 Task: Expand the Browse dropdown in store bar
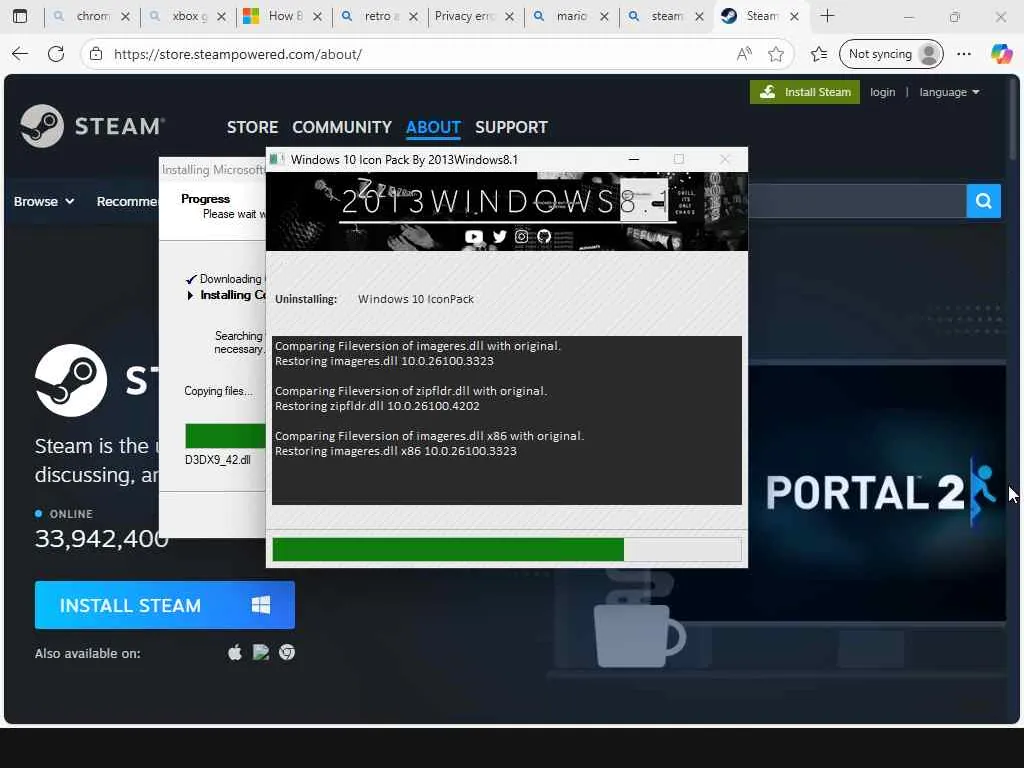click(x=44, y=201)
